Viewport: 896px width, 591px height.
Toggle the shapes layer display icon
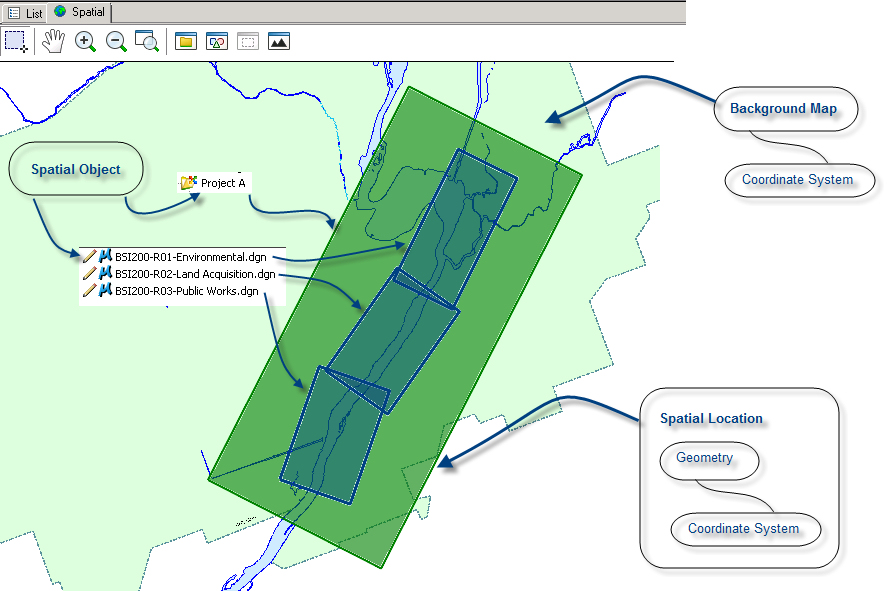pyautogui.click(x=217, y=41)
